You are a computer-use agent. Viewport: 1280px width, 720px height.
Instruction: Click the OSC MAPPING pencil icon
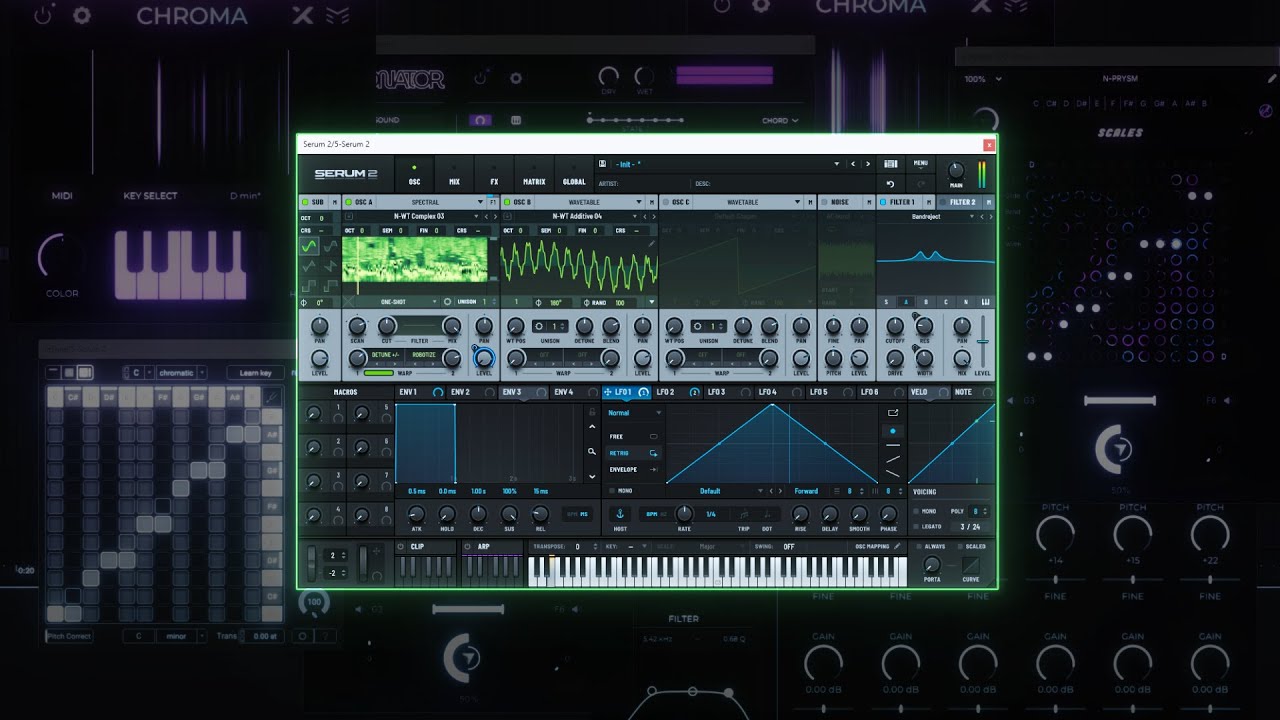[x=897, y=546]
